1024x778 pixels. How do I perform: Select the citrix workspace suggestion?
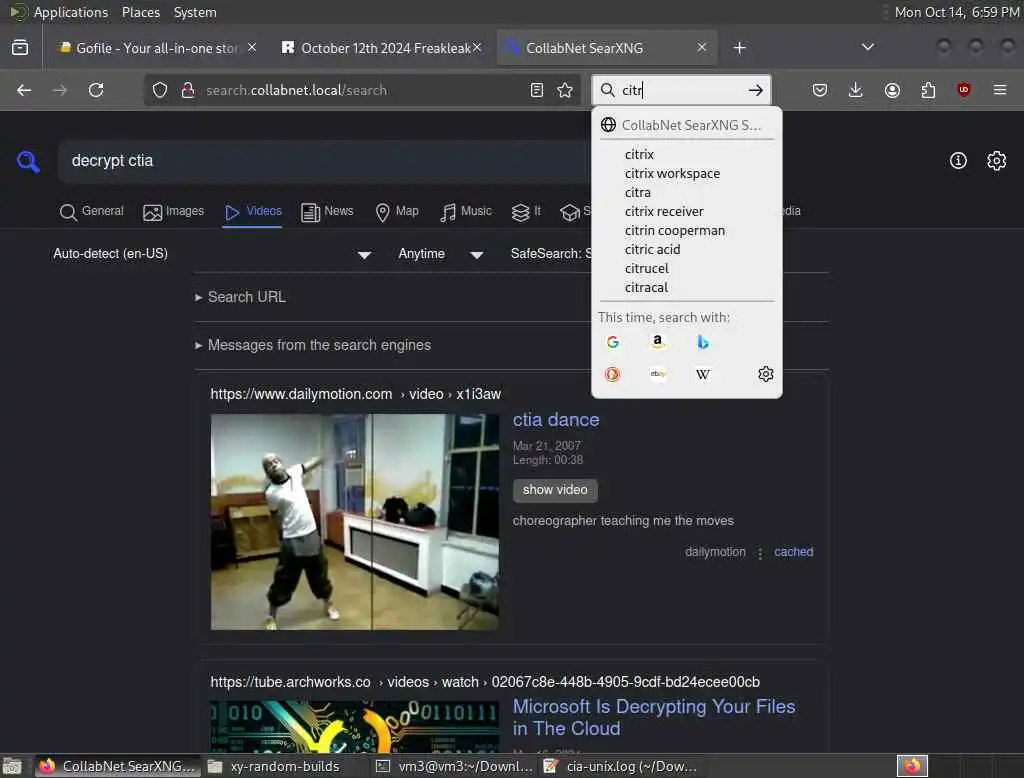pos(672,174)
